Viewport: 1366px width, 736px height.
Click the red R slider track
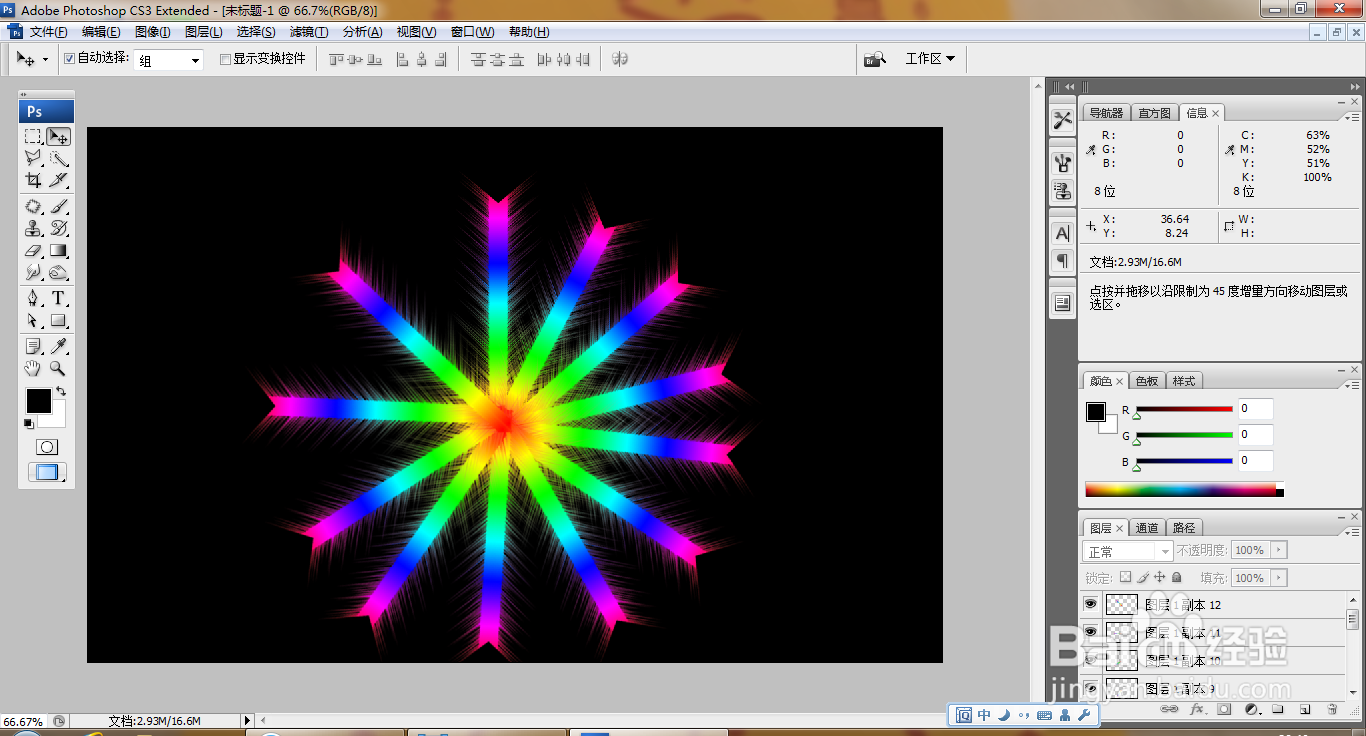[x=1184, y=409]
